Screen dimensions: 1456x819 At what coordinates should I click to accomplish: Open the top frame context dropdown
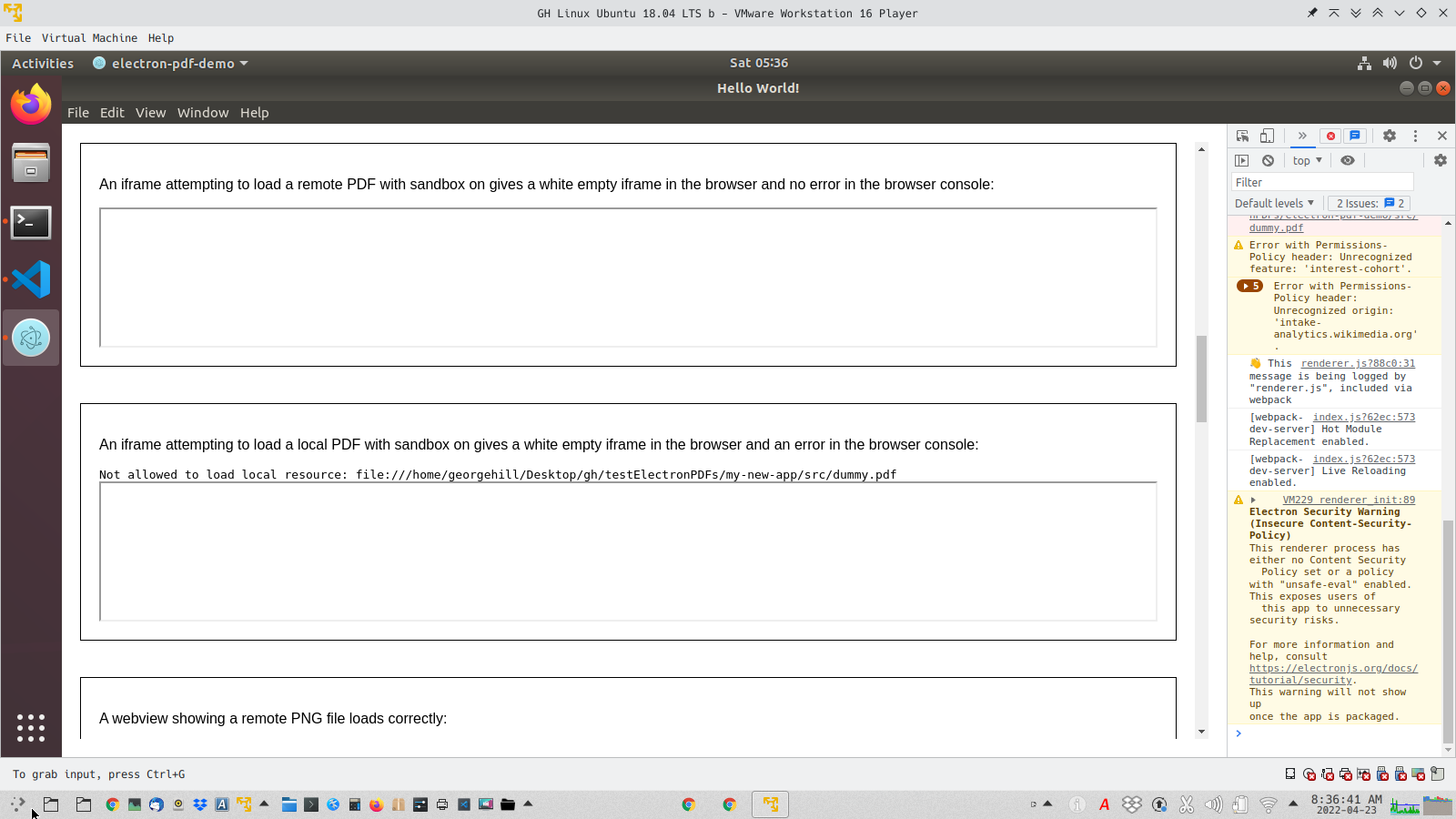[x=1306, y=159]
